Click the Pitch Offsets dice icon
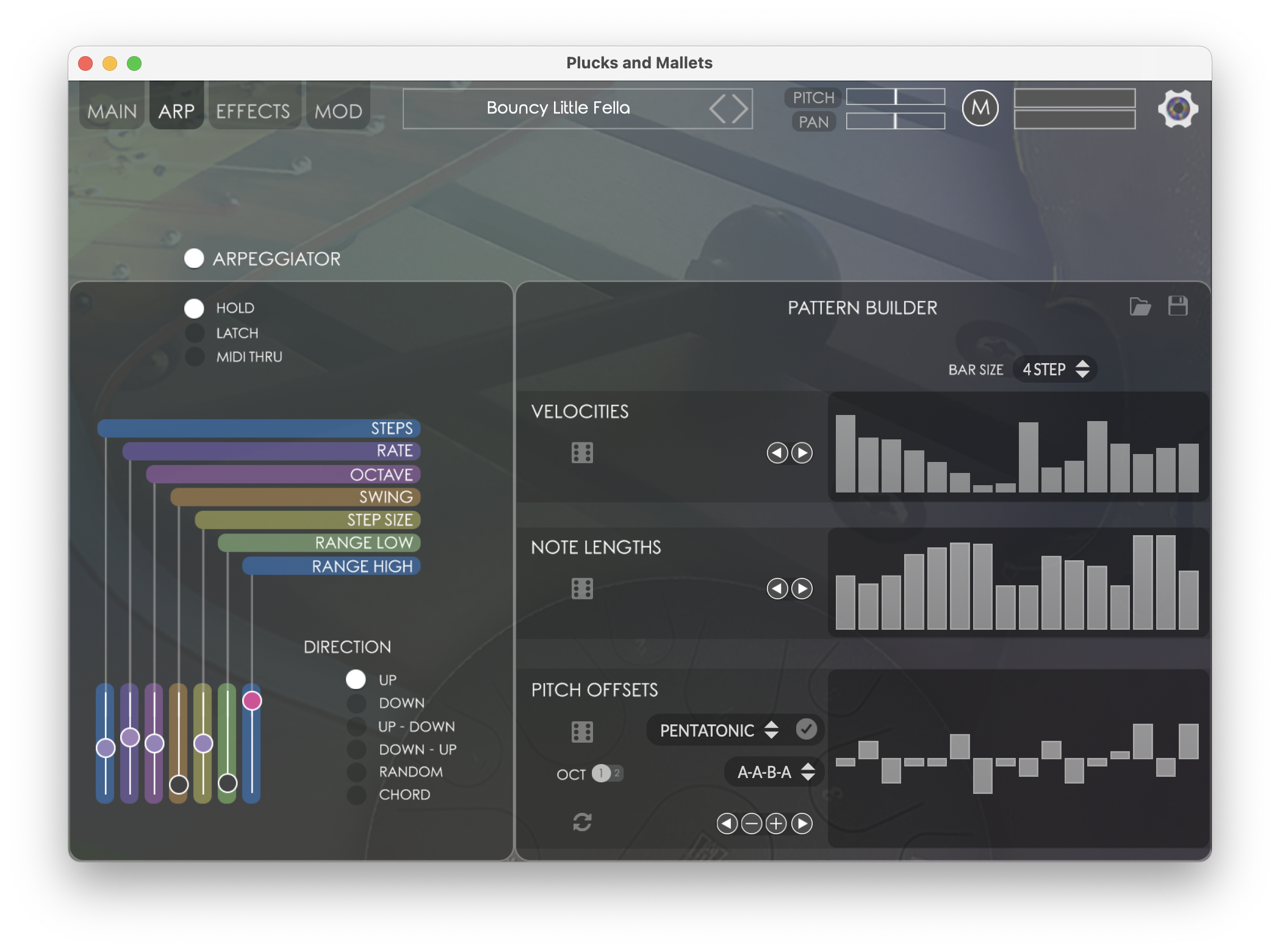The image size is (1280, 952). click(582, 732)
